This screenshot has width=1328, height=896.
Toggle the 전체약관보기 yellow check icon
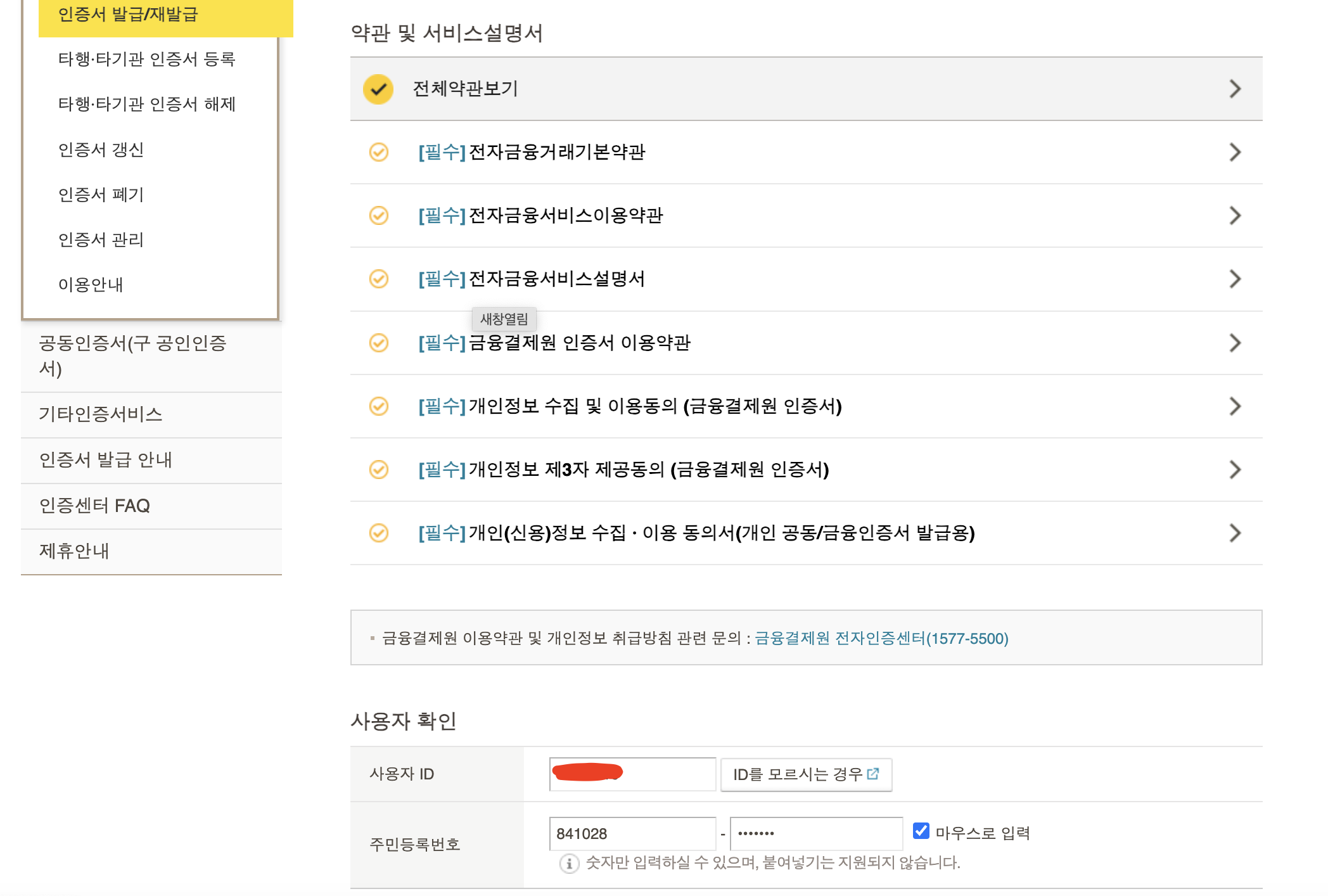point(378,89)
